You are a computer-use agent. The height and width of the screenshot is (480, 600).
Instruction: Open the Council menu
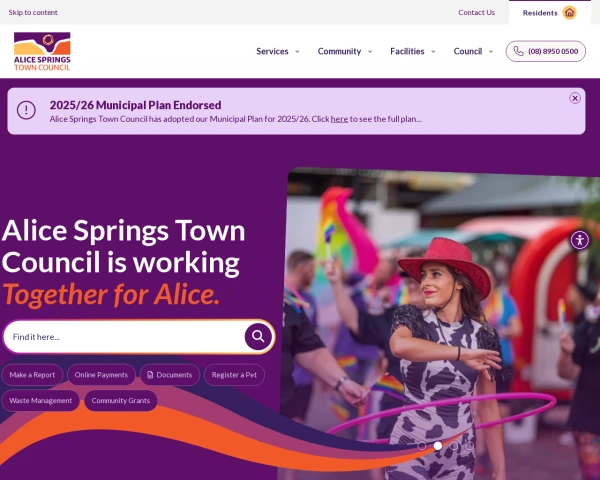tap(473, 51)
